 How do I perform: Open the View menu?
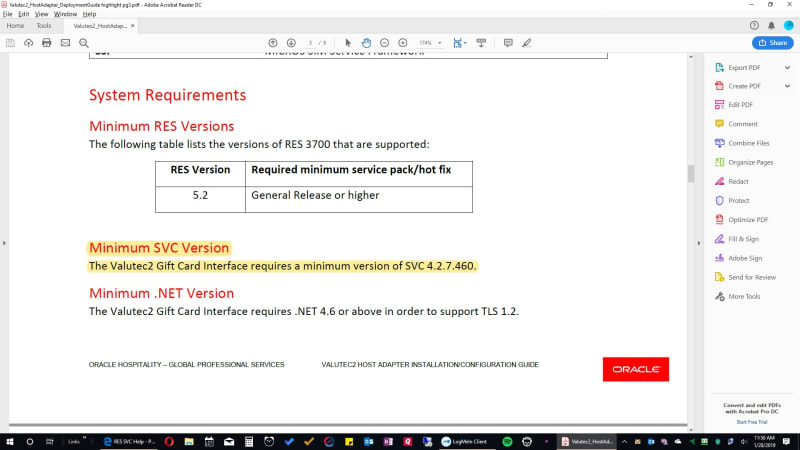point(41,14)
